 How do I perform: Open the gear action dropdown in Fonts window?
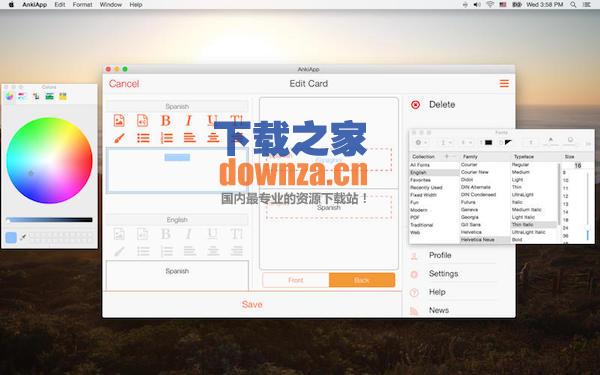pos(421,142)
